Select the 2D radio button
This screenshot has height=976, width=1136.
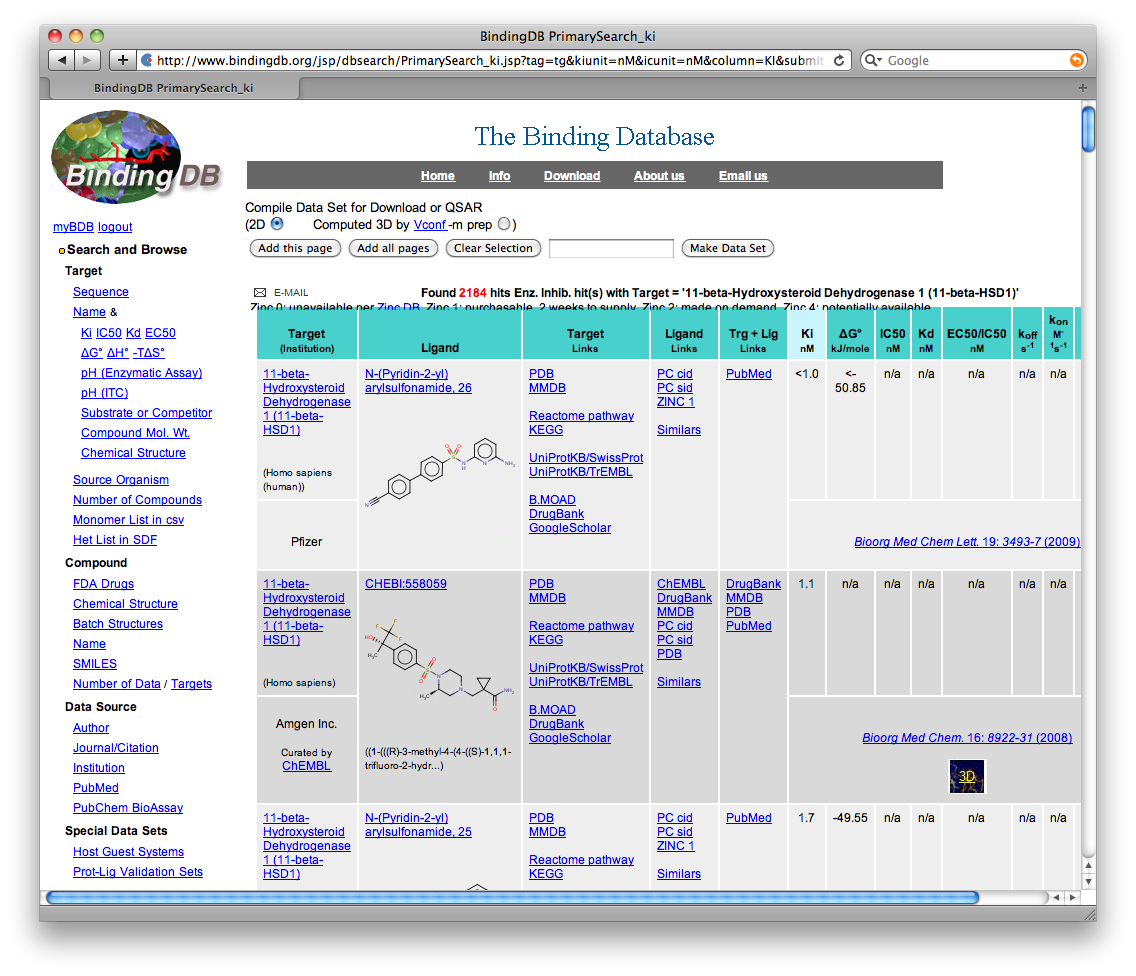[x=277, y=224]
